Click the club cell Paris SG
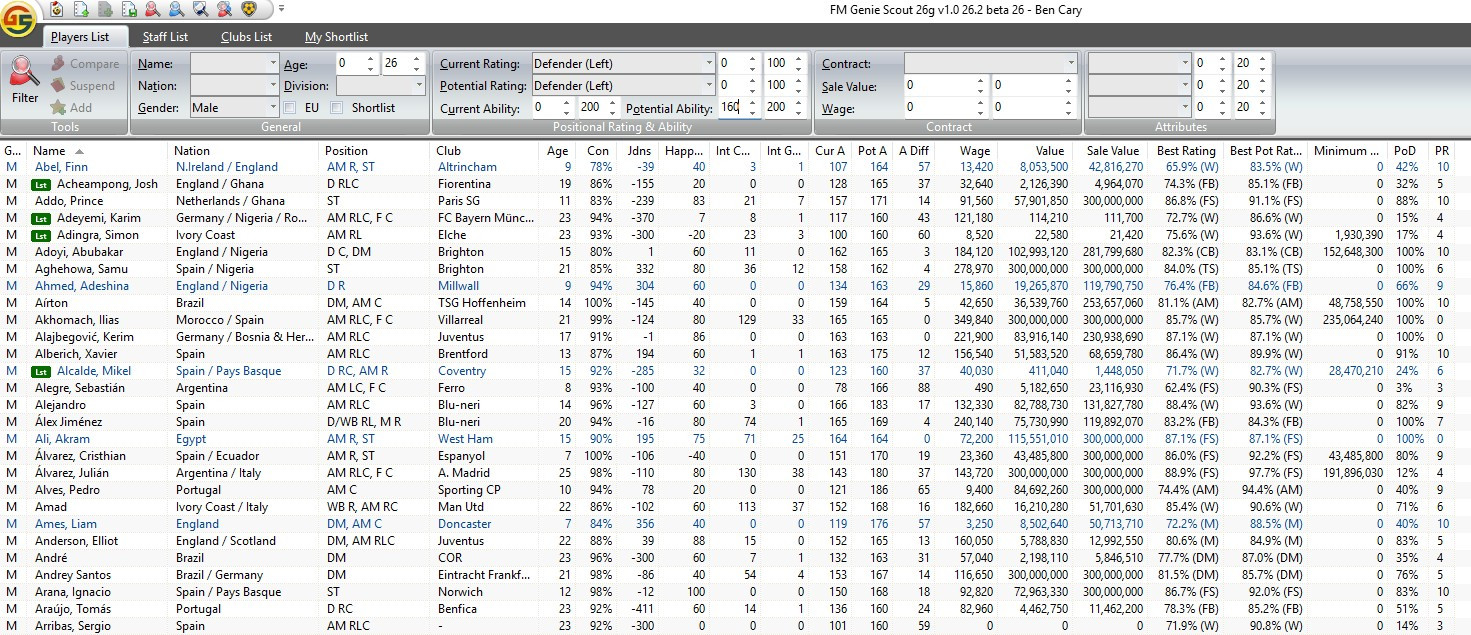This screenshot has width=1471, height=635. point(460,201)
